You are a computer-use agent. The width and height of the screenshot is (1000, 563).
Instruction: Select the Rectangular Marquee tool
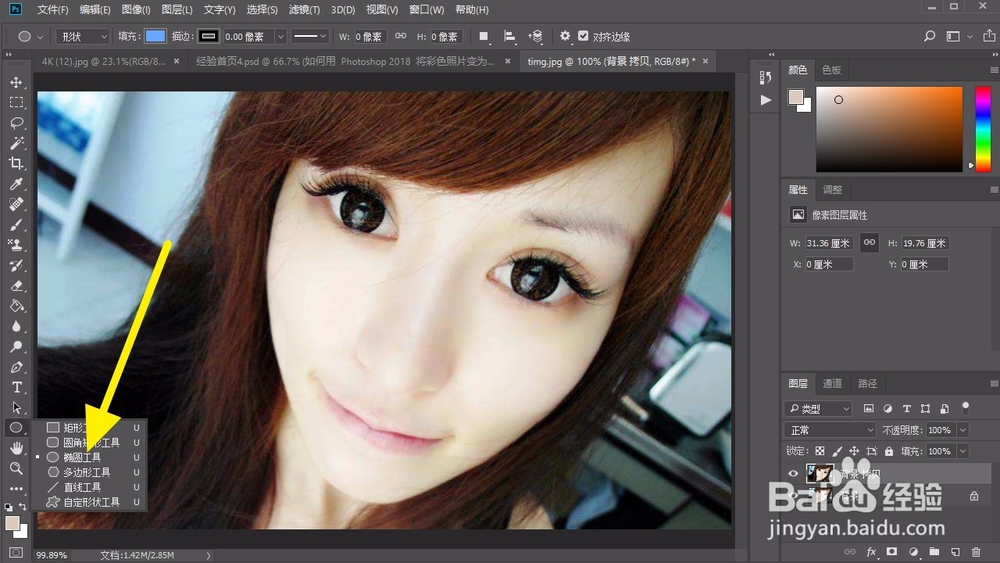click(17, 103)
